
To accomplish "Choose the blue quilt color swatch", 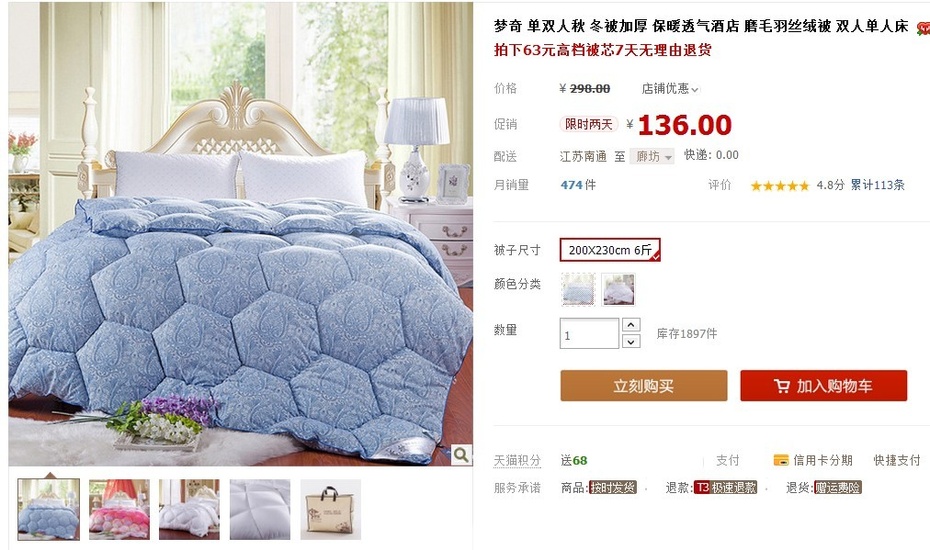I will click(578, 290).
